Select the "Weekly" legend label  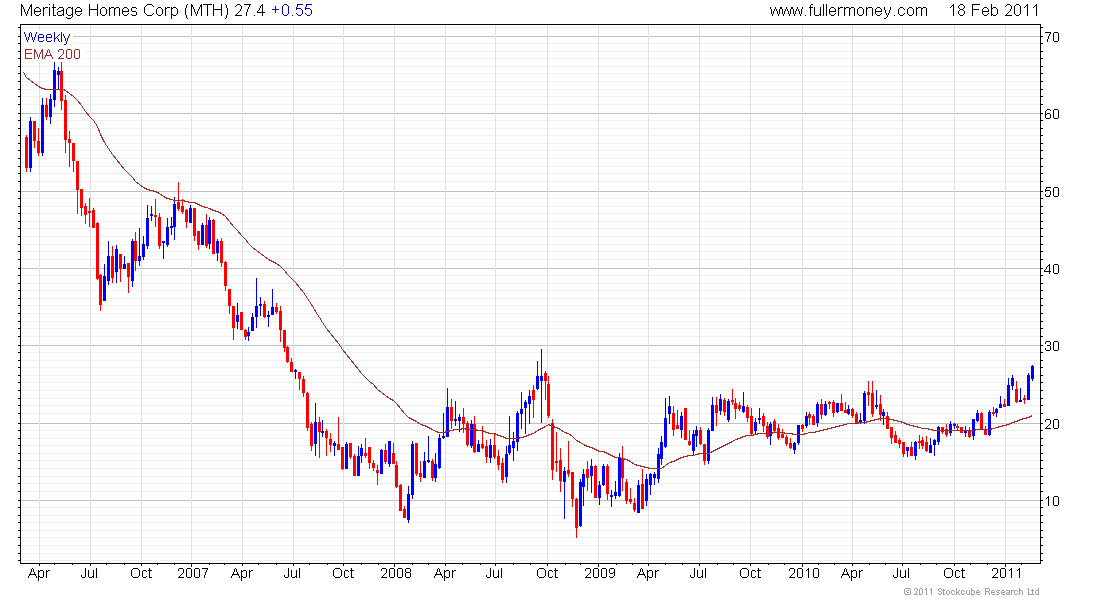pyautogui.click(x=47, y=37)
